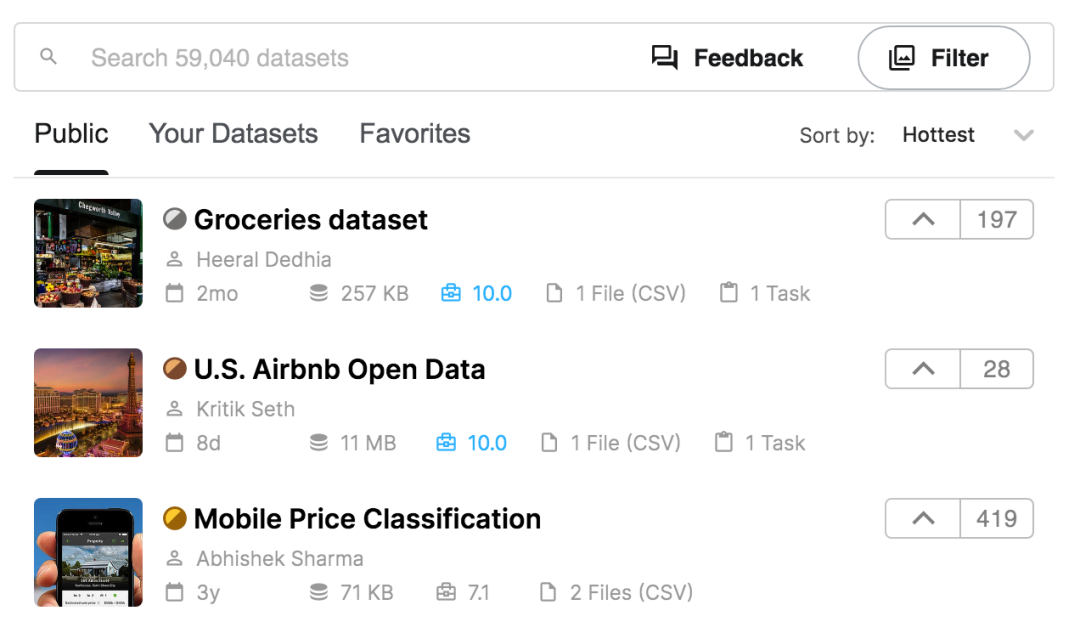Click the Mobile Price Classification thumbnail
1080x622 pixels.
(88, 552)
